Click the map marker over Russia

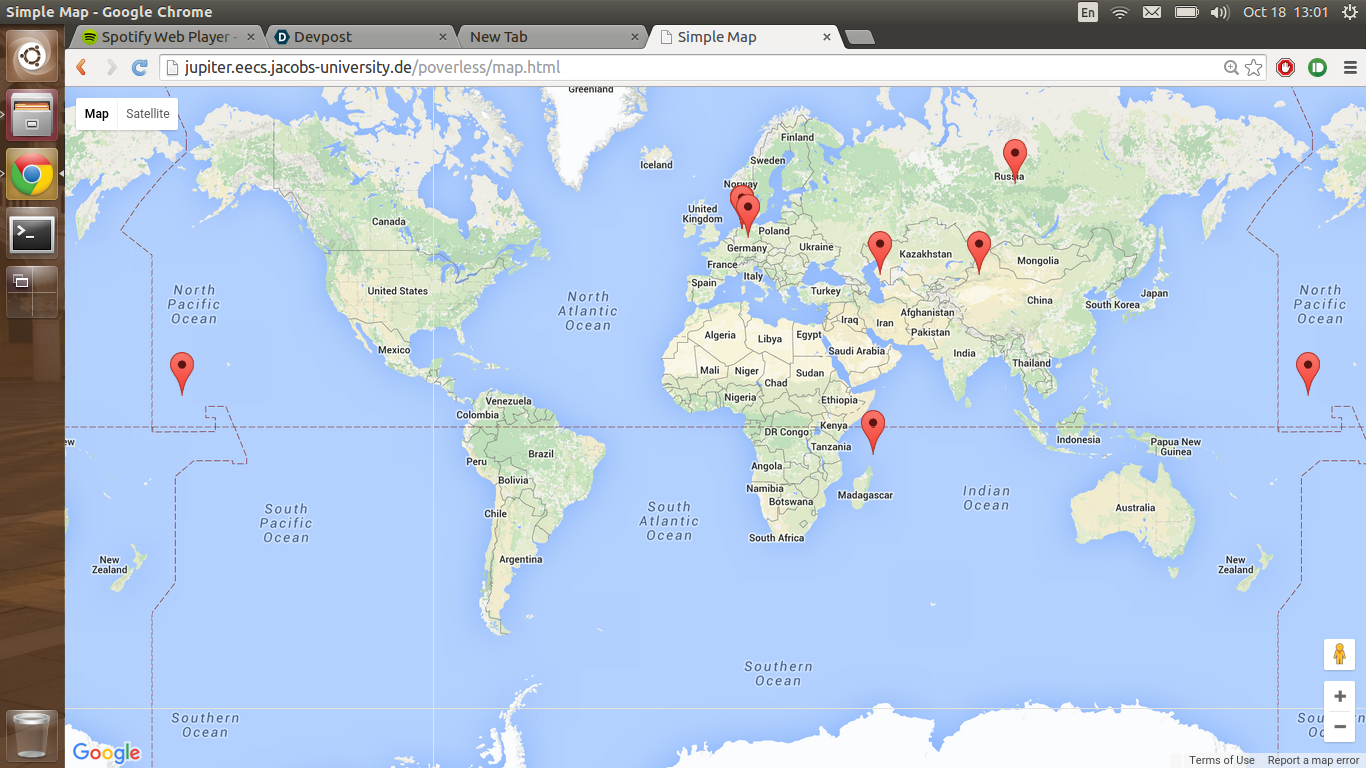(1015, 160)
